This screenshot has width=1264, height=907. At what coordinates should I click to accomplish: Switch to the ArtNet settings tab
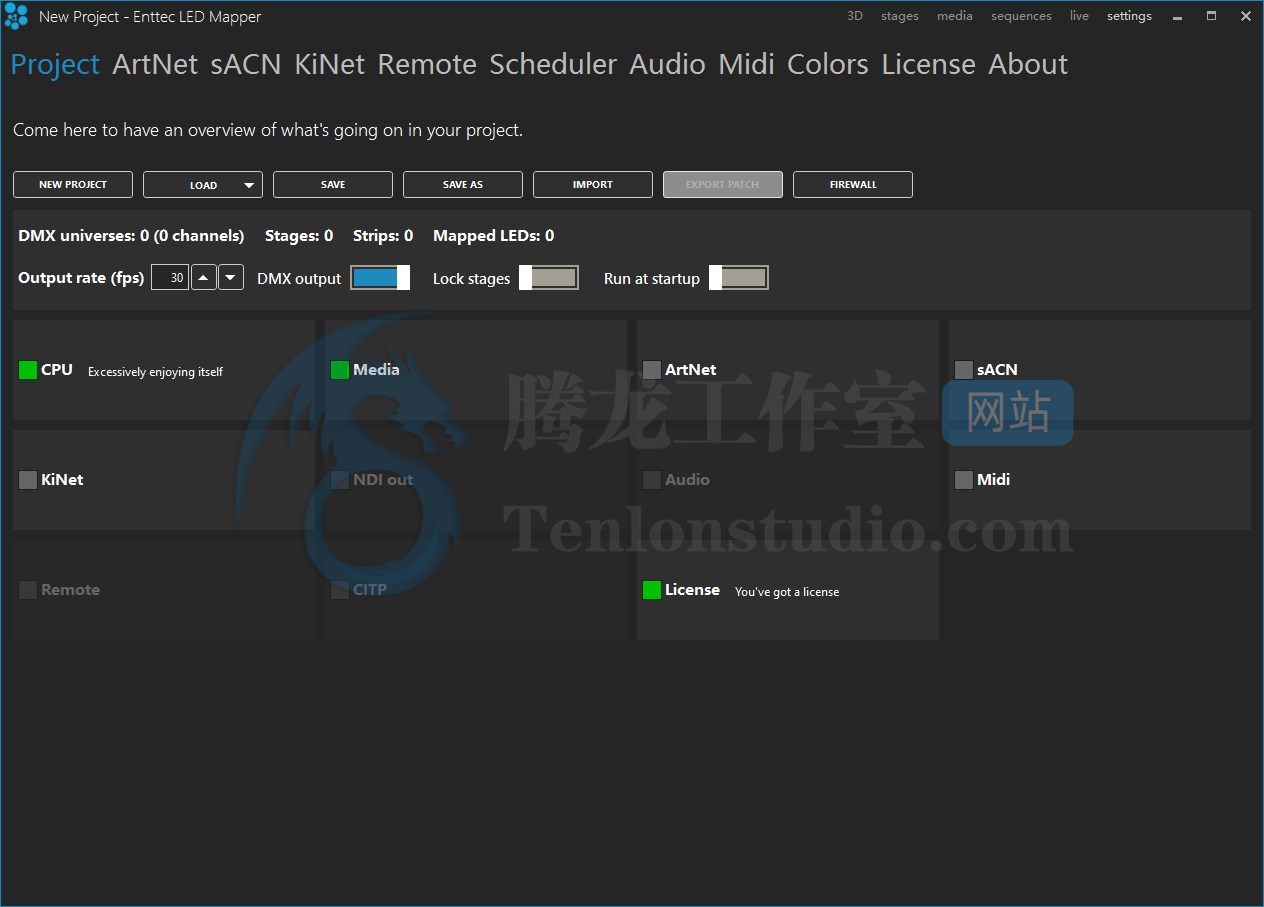tap(155, 64)
